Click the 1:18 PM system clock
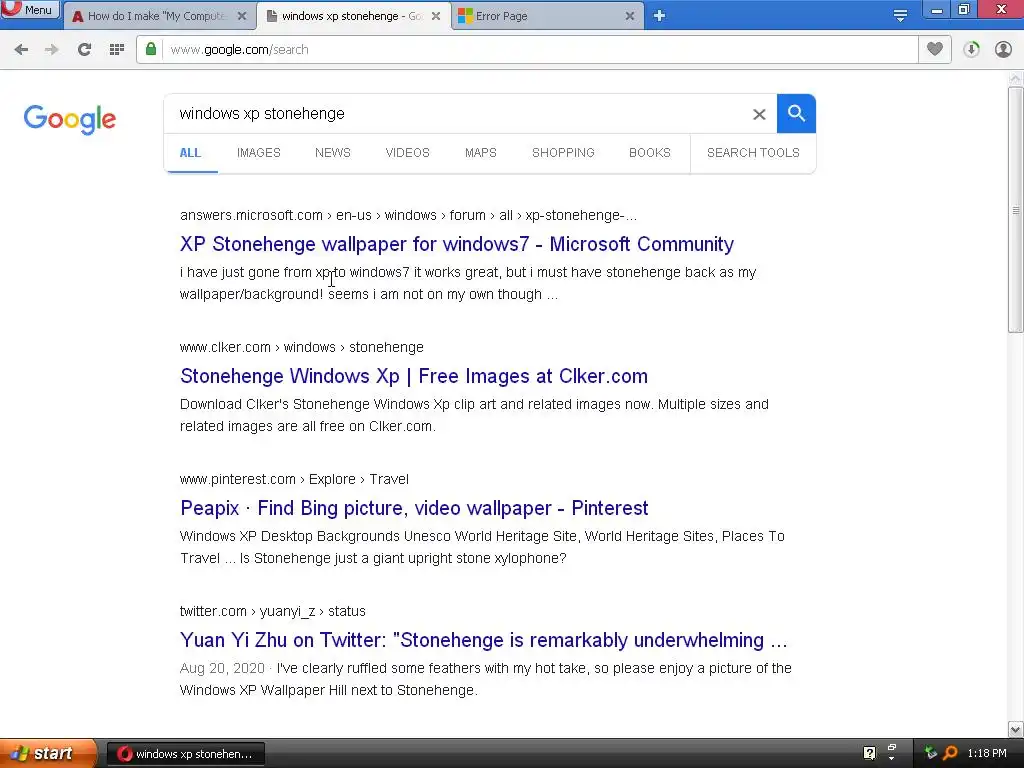Image resolution: width=1024 pixels, height=768 pixels. (987, 754)
